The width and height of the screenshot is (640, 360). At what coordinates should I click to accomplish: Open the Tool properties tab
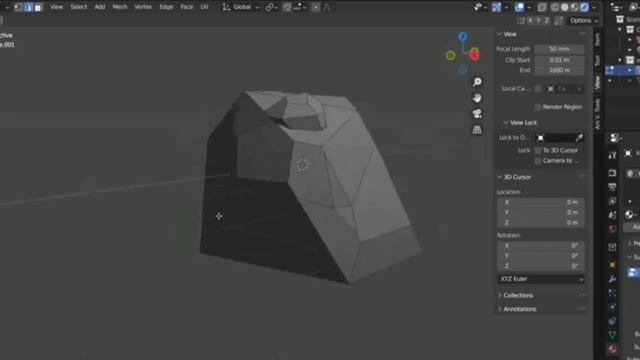pos(612,155)
